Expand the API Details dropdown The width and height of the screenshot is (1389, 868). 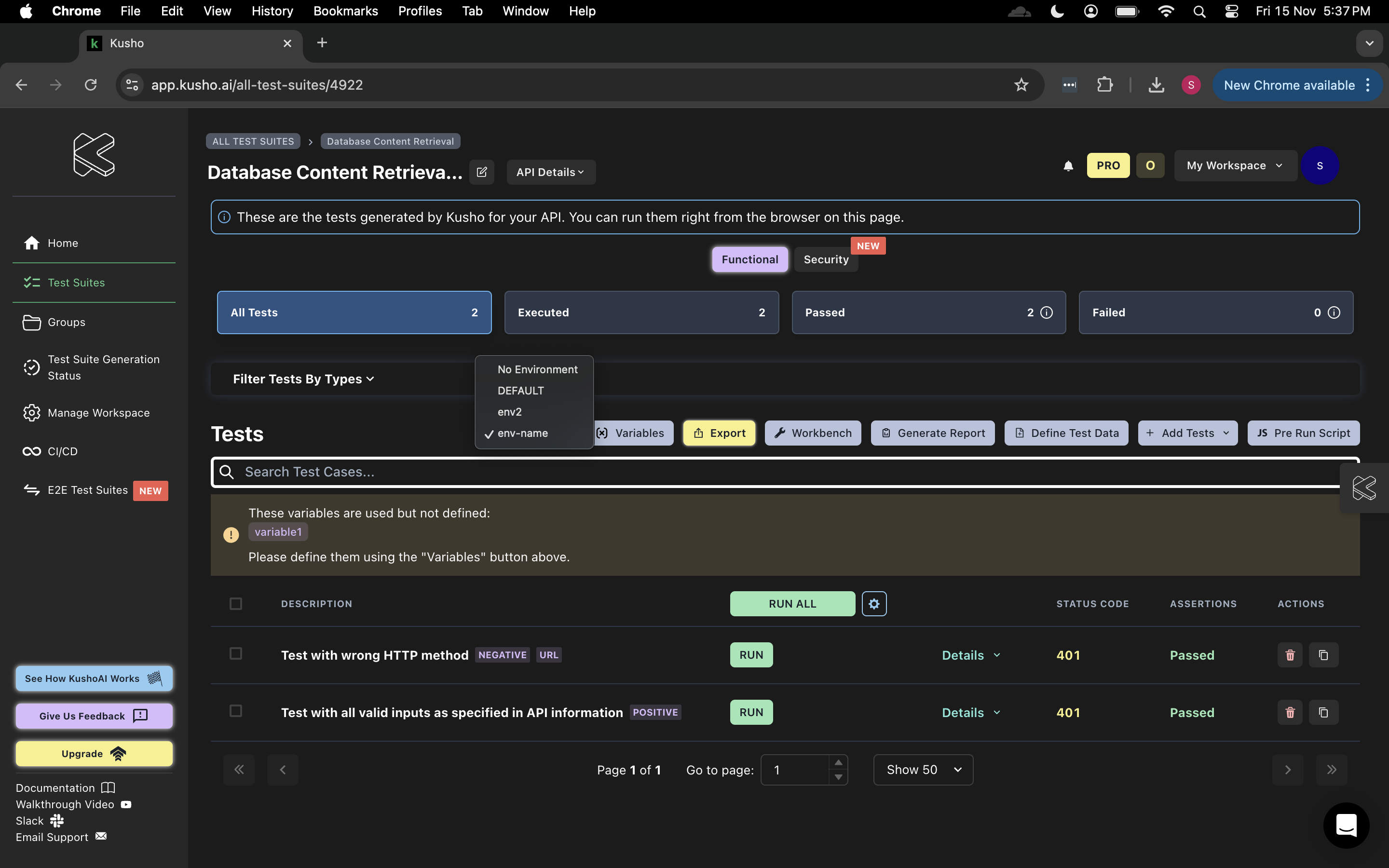pos(550,172)
